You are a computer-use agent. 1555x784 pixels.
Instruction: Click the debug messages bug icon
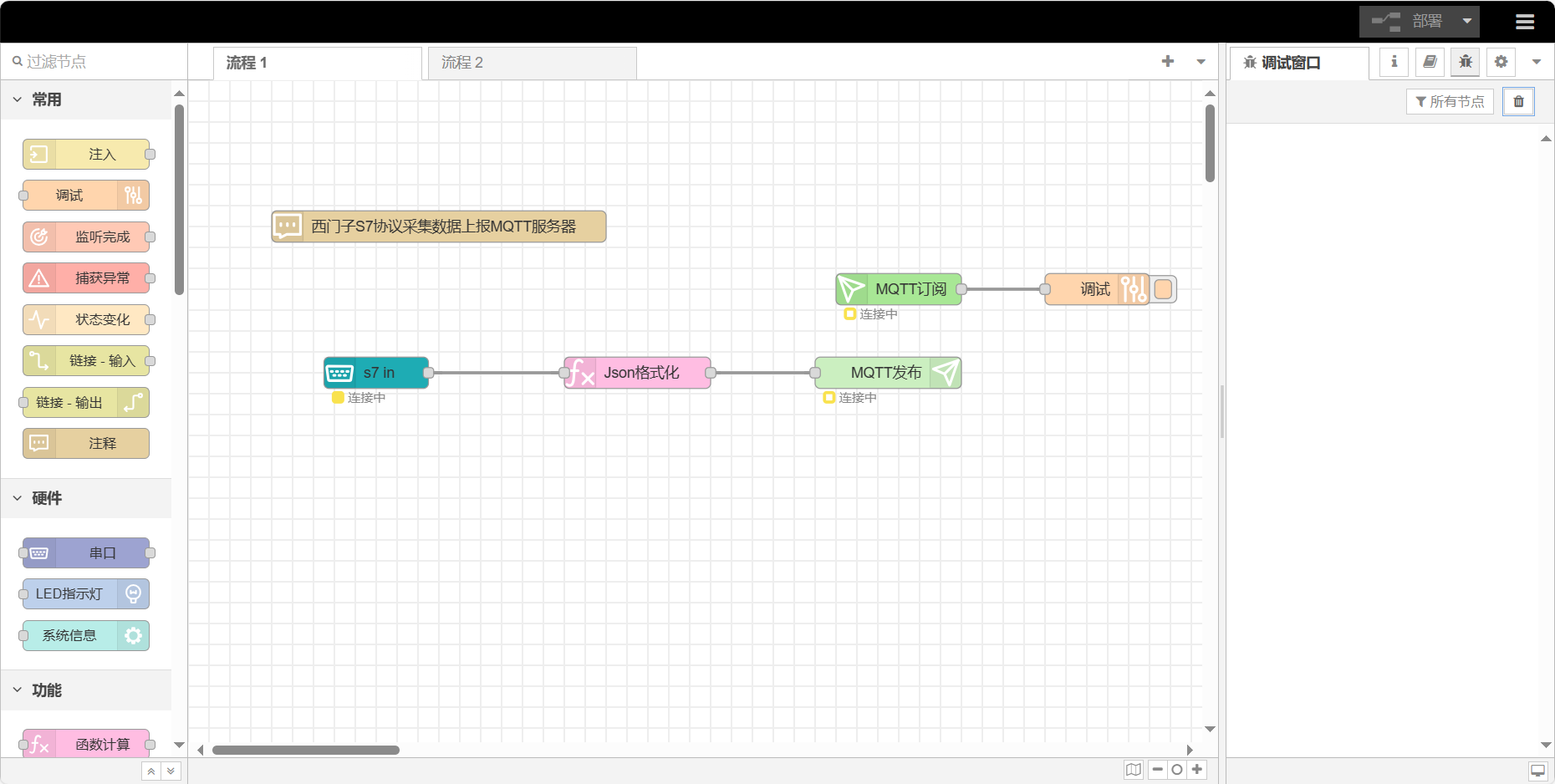pyautogui.click(x=1465, y=62)
